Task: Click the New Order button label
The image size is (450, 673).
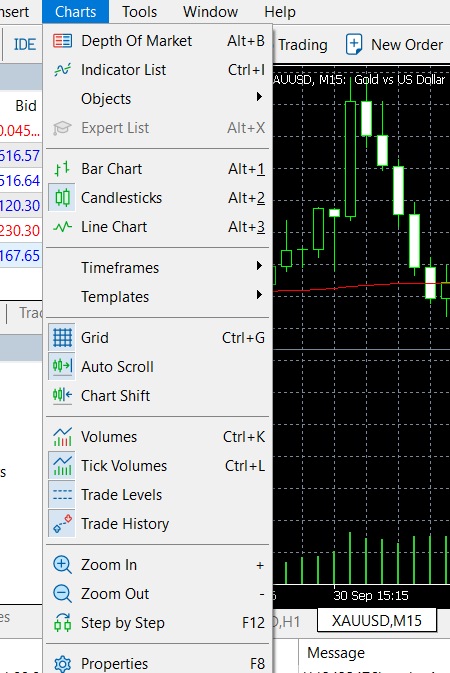Action: point(407,45)
